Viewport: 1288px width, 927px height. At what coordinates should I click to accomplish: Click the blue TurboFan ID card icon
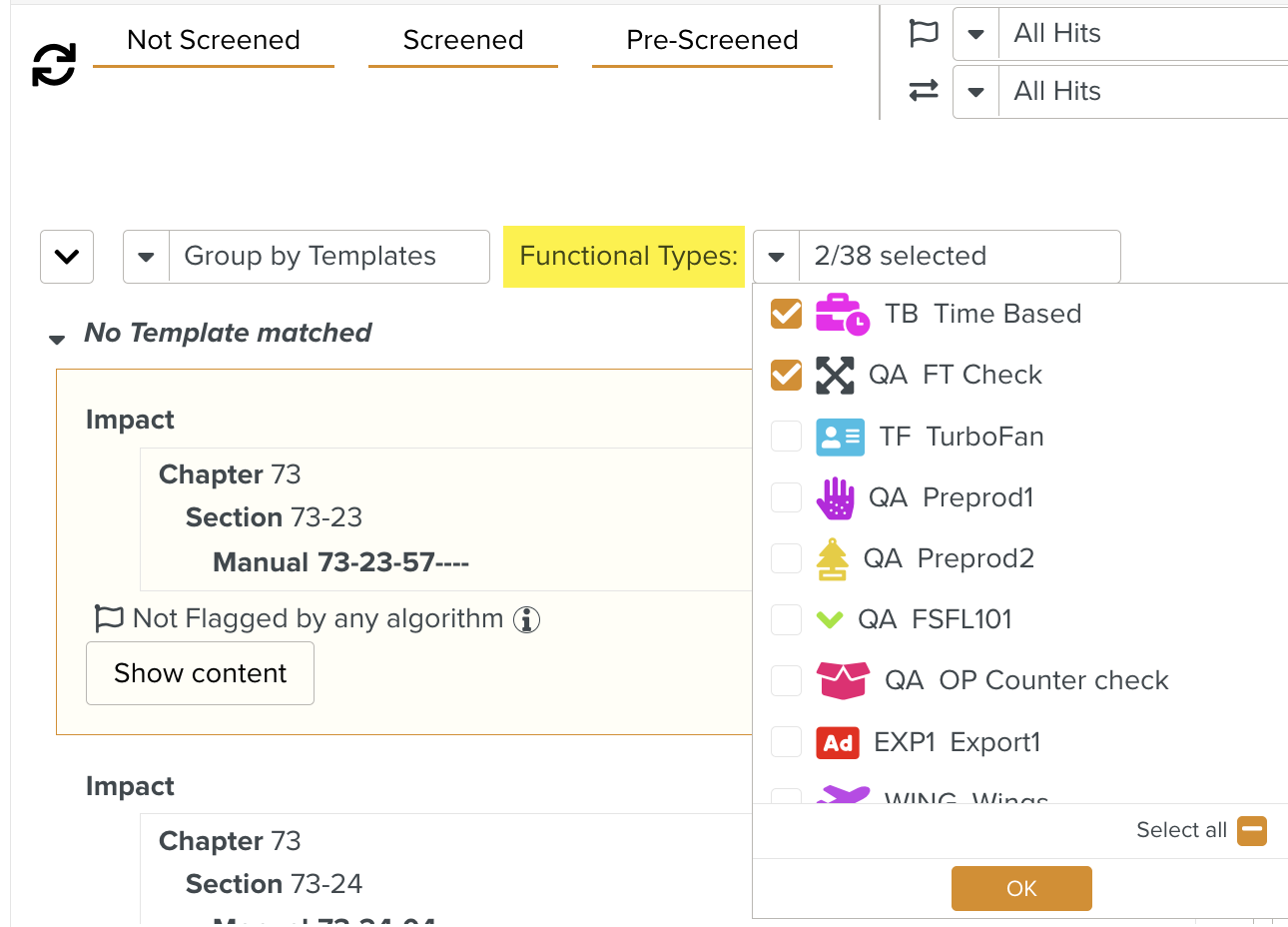click(x=842, y=437)
